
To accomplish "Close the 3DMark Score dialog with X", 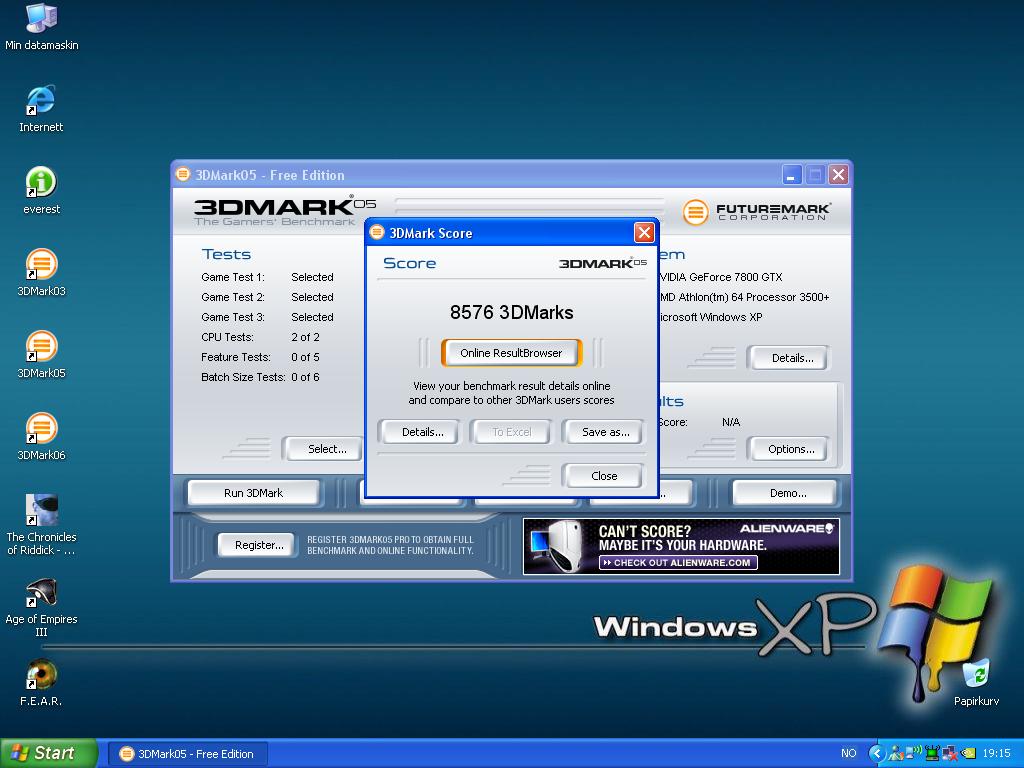I will (x=644, y=232).
